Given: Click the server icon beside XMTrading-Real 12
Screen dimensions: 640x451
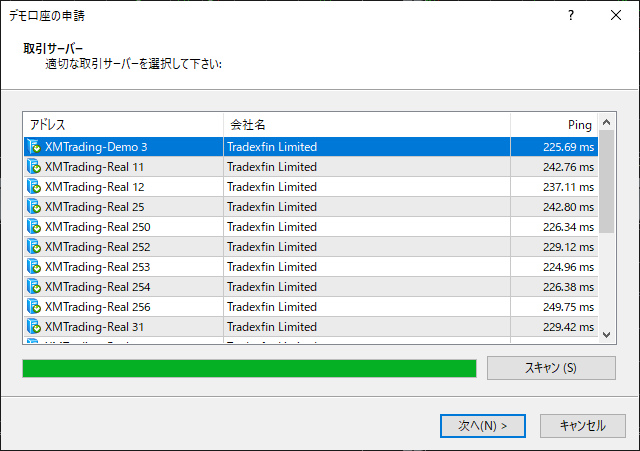Looking at the screenshot, I should click(x=34, y=187).
